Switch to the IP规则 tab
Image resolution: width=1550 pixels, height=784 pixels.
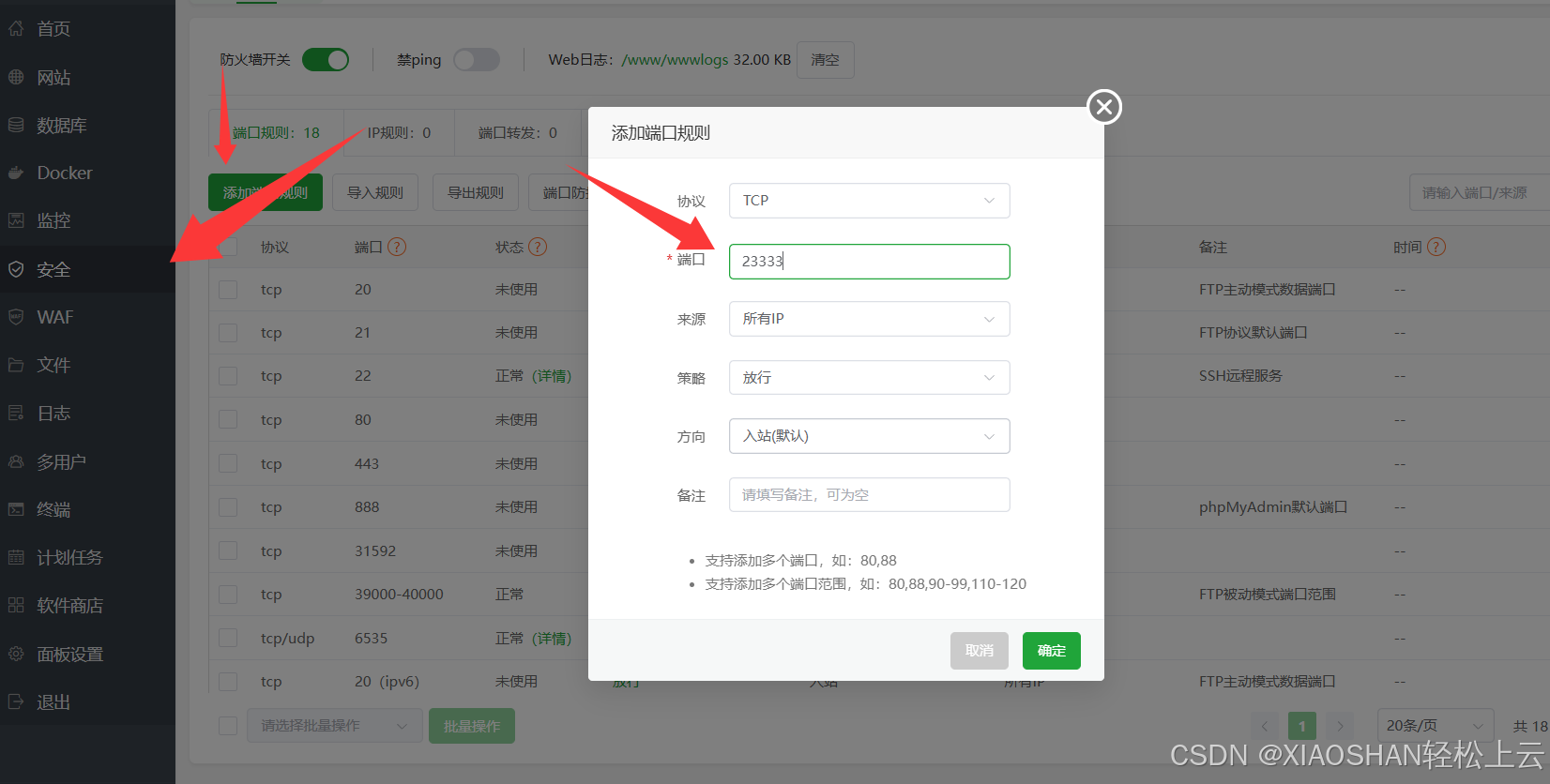(399, 133)
